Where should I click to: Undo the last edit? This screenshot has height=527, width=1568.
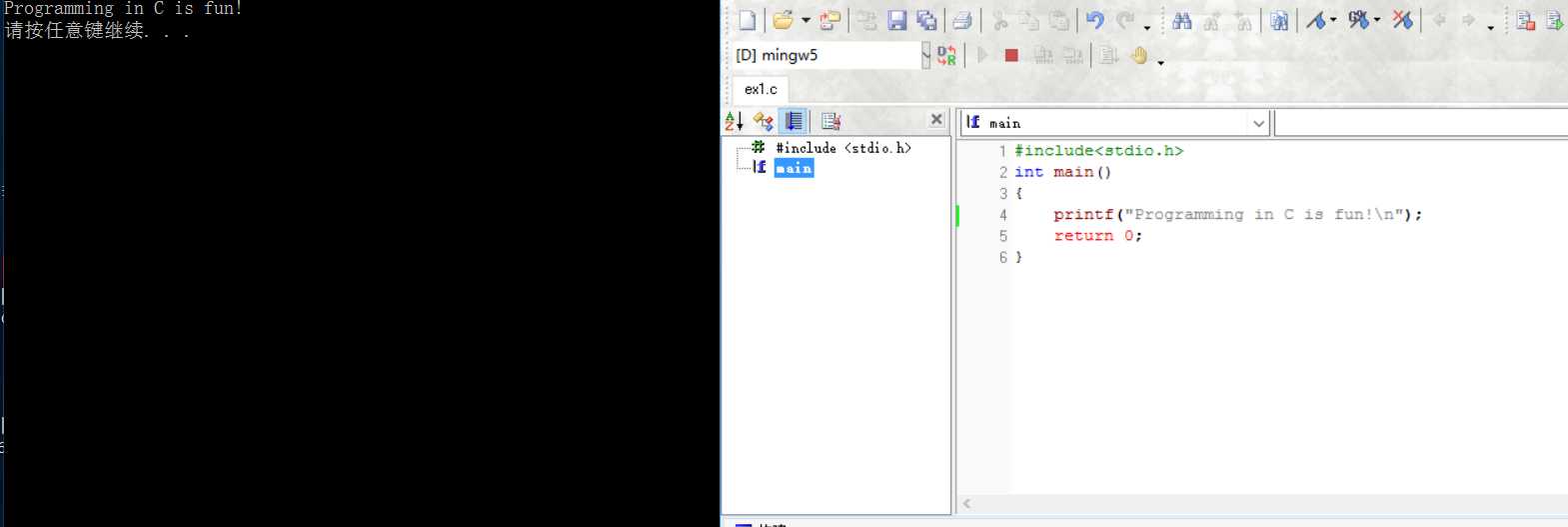pos(1095,20)
